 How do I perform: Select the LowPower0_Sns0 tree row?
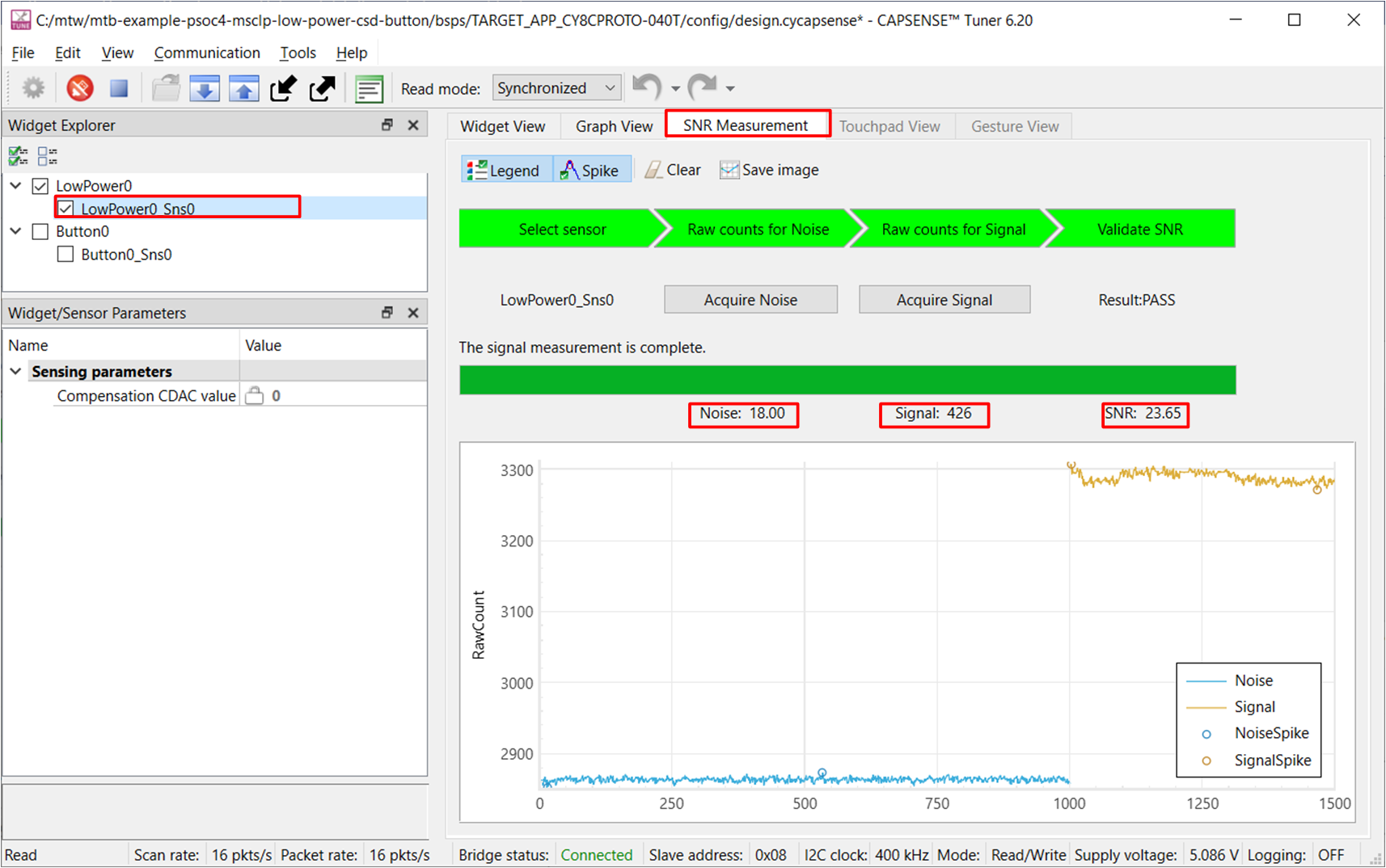pyautogui.click(x=215, y=209)
